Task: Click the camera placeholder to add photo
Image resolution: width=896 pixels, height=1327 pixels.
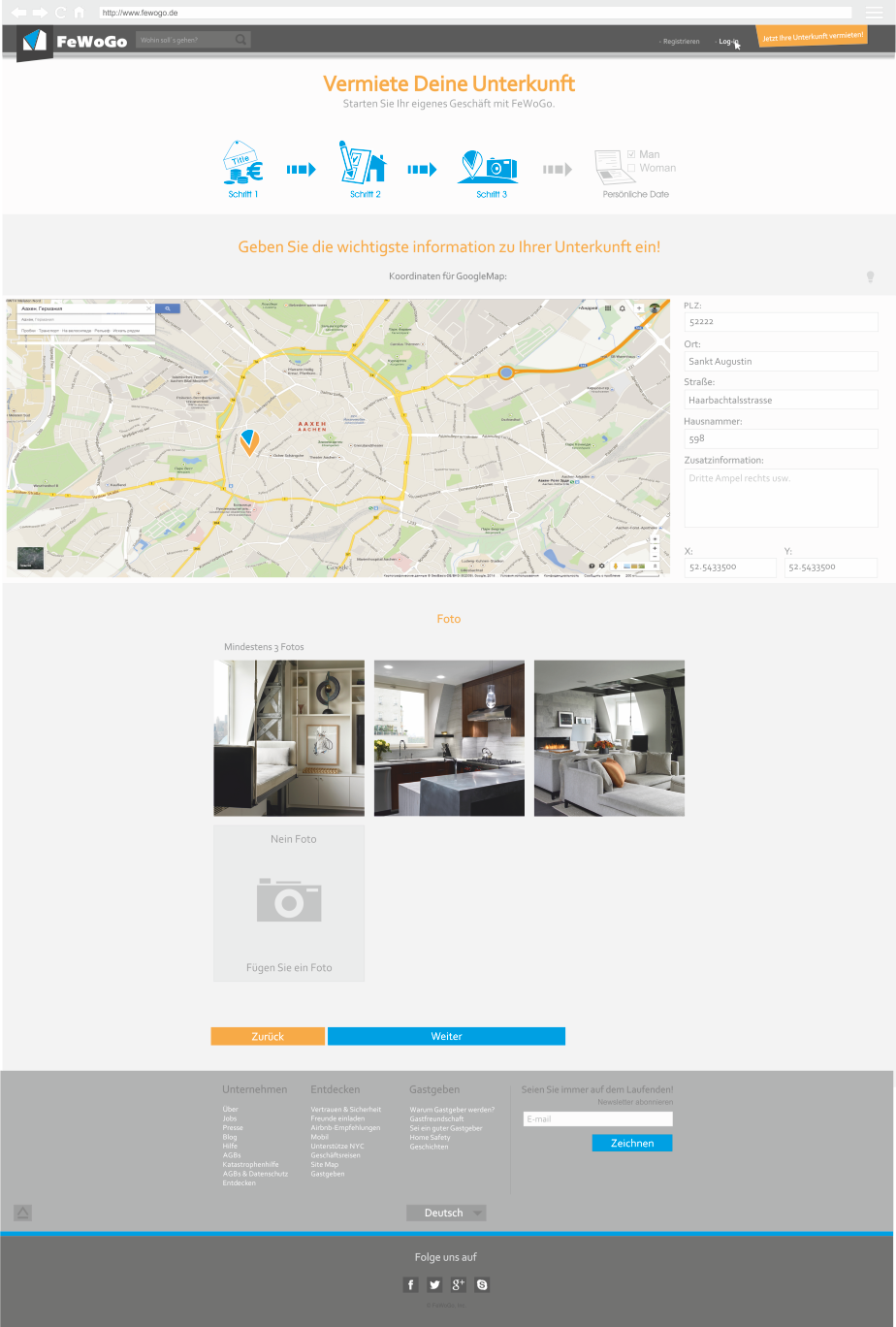Action: pyautogui.click(x=289, y=900)
